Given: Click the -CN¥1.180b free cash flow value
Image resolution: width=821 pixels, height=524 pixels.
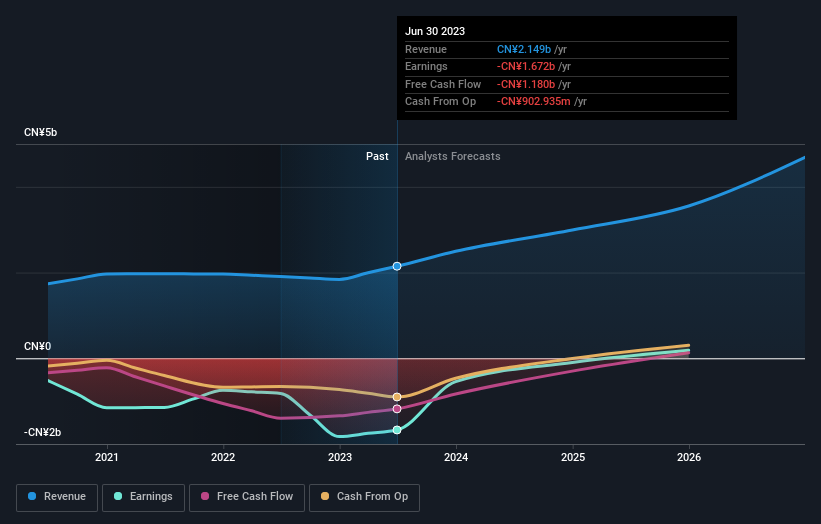Looking at the screenshot, I should tap(526, 84).
